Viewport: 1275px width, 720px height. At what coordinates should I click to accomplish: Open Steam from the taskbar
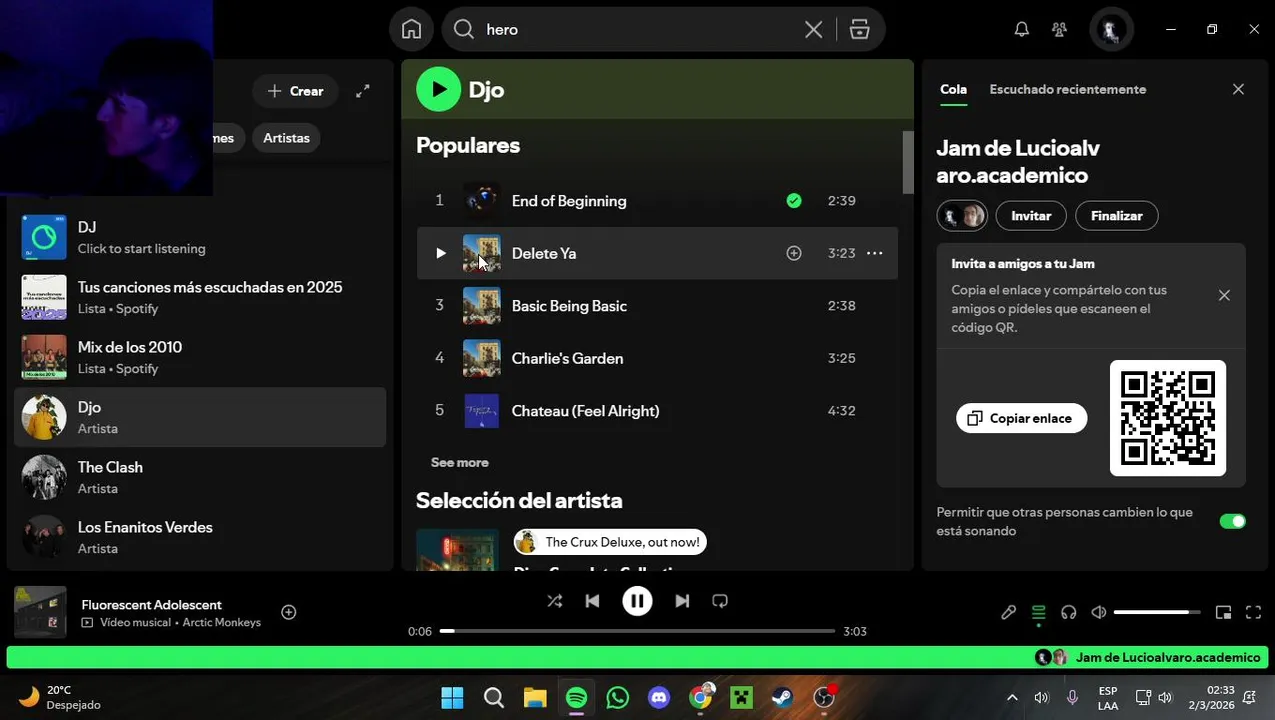coord(782,697)
